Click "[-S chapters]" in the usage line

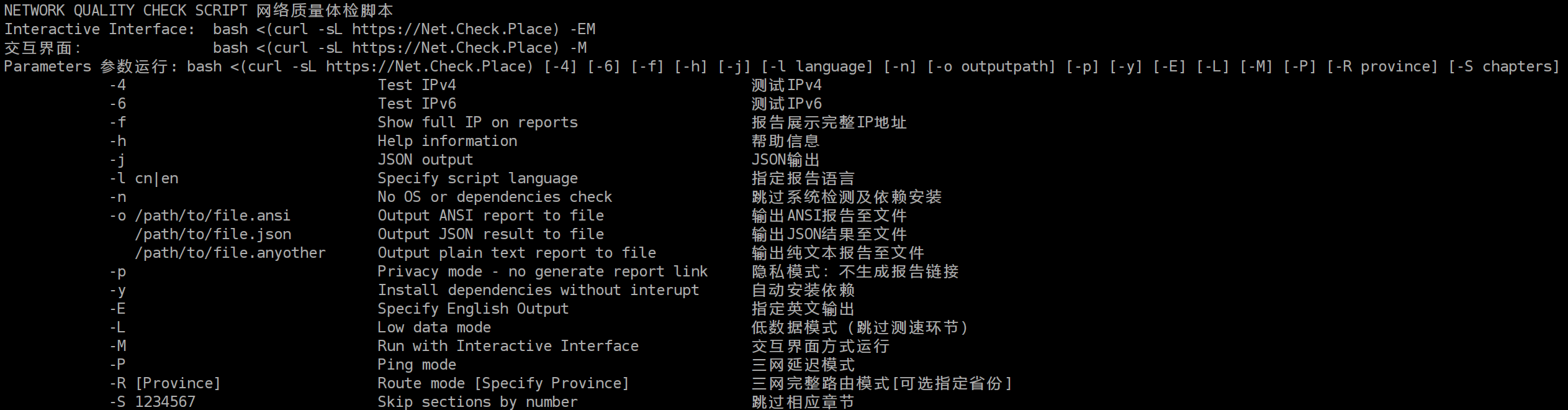click(x=1503, y=66)
